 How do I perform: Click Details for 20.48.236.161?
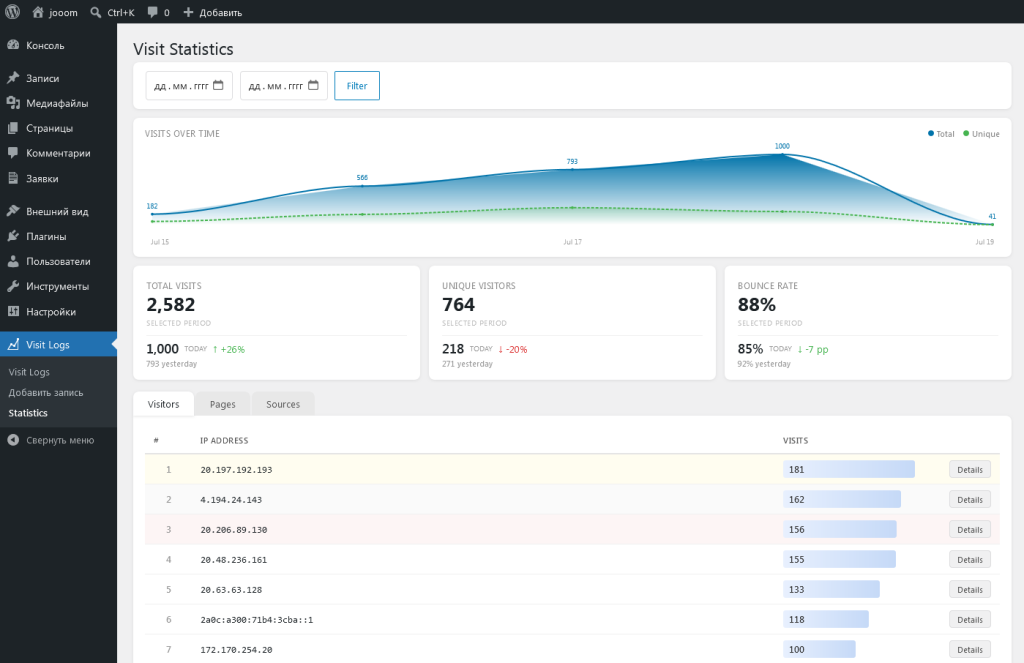point(970,560)
